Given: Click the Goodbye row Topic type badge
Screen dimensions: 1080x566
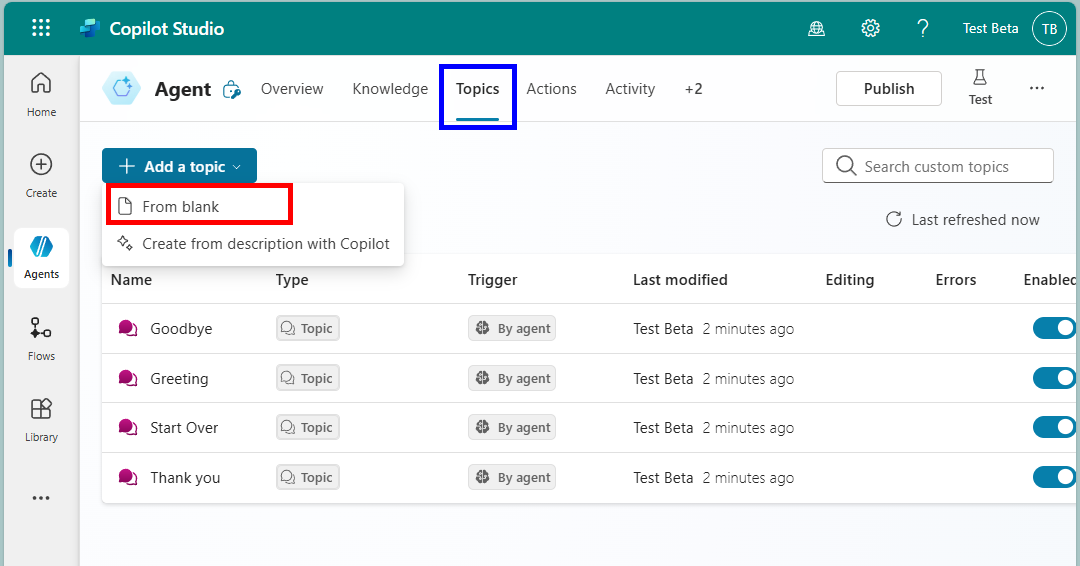Looking at the screenshot, I should tap(308, 328).
